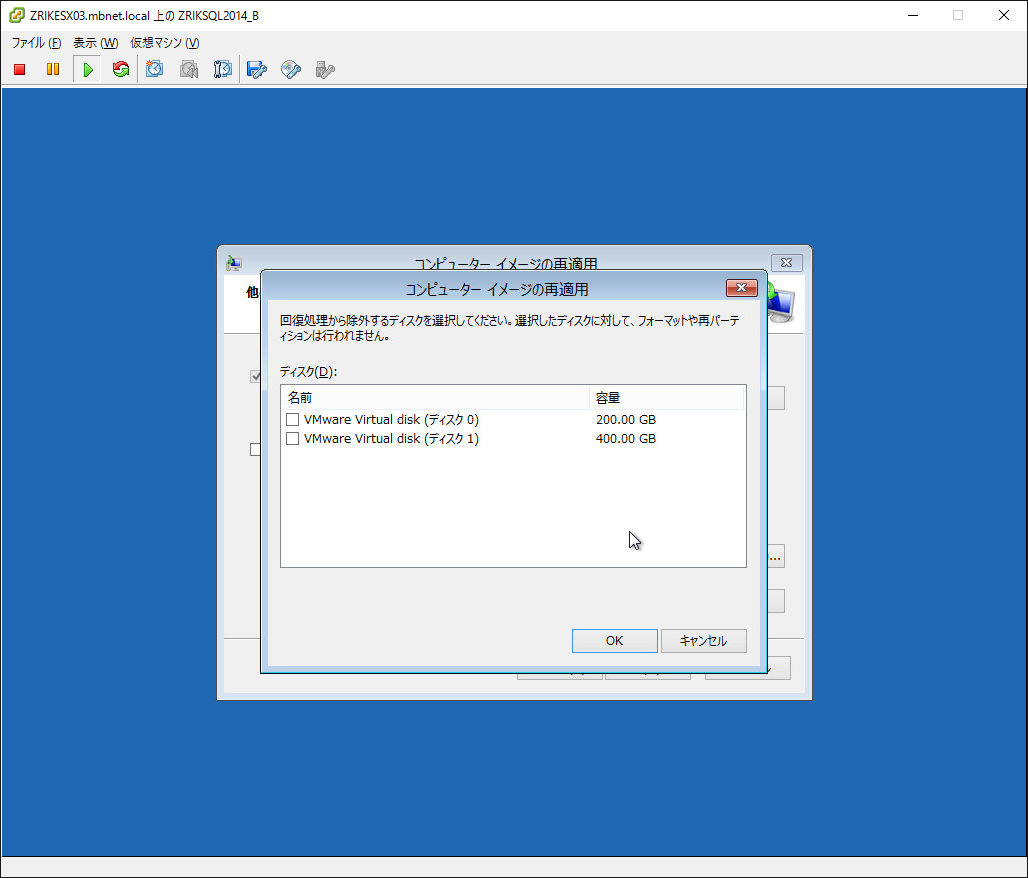
Task: Click the CD/DVD drive connection icon
Action: coord(291,69)
